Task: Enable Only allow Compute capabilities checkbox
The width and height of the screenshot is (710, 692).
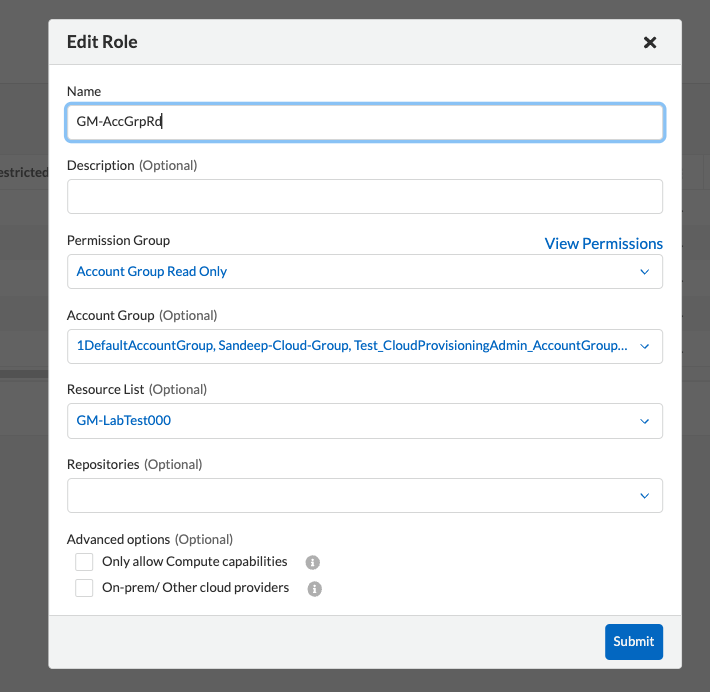Action: pos(85,562)
